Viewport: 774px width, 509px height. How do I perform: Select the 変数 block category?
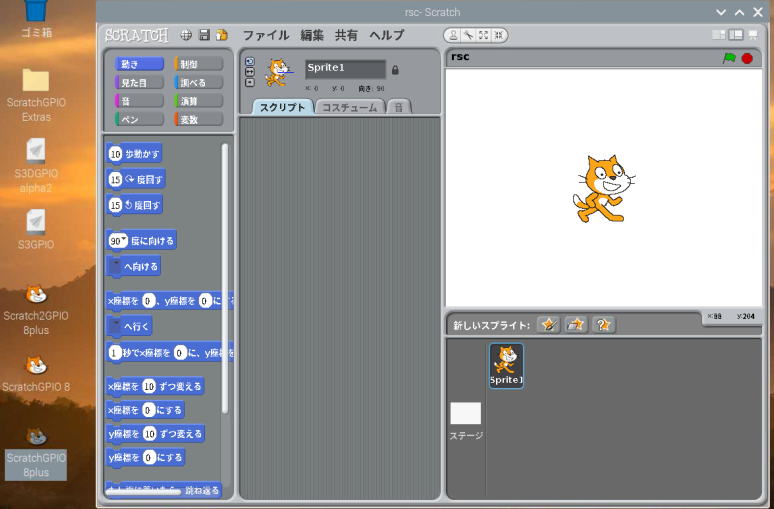[x=198, y=119]
